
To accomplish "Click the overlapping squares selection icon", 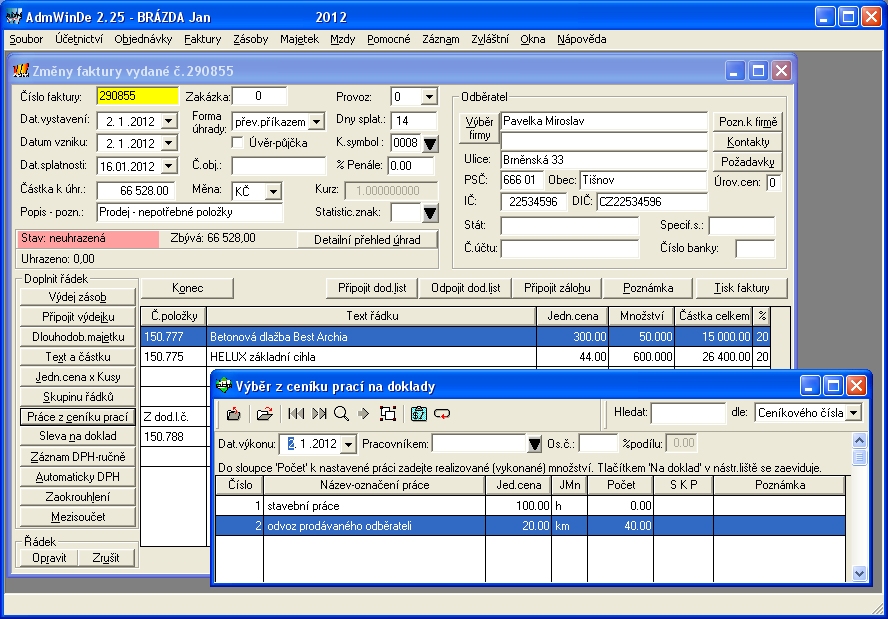I will tap(388, 414).
